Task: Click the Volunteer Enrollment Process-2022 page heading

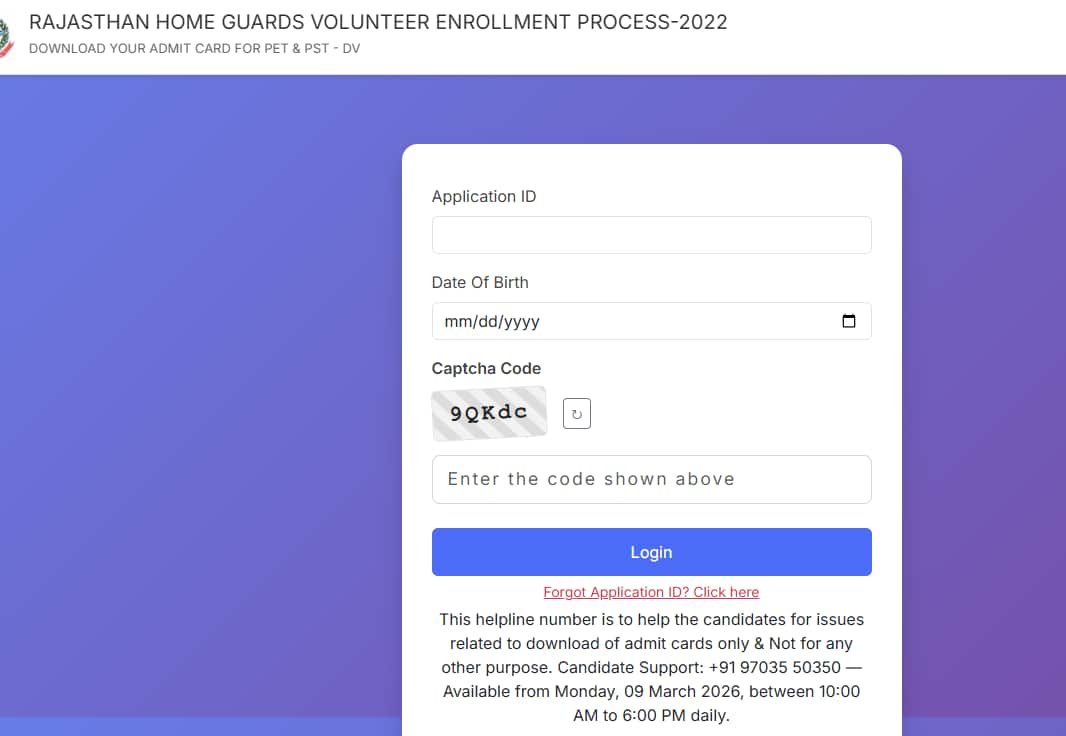Action: pyautogui.click(x=378, y=22)
